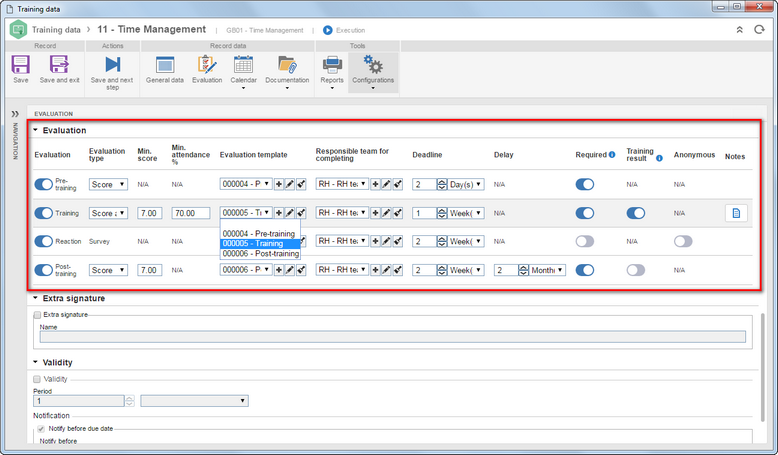Open the Configurations tool menu
This screenshot has width=778, height=455.
[373, 72]
